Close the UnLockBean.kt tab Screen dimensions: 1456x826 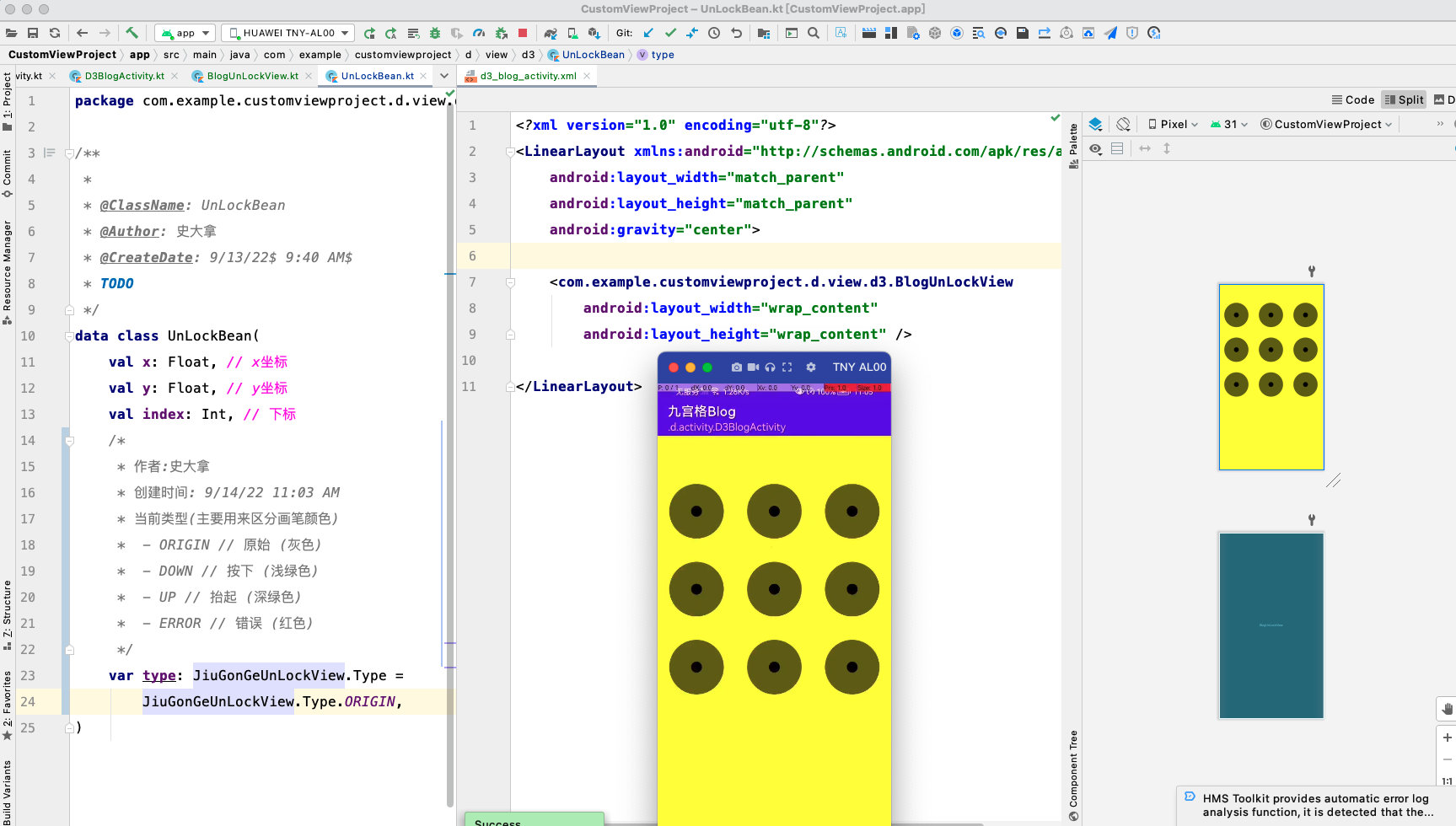click(423, 76)
